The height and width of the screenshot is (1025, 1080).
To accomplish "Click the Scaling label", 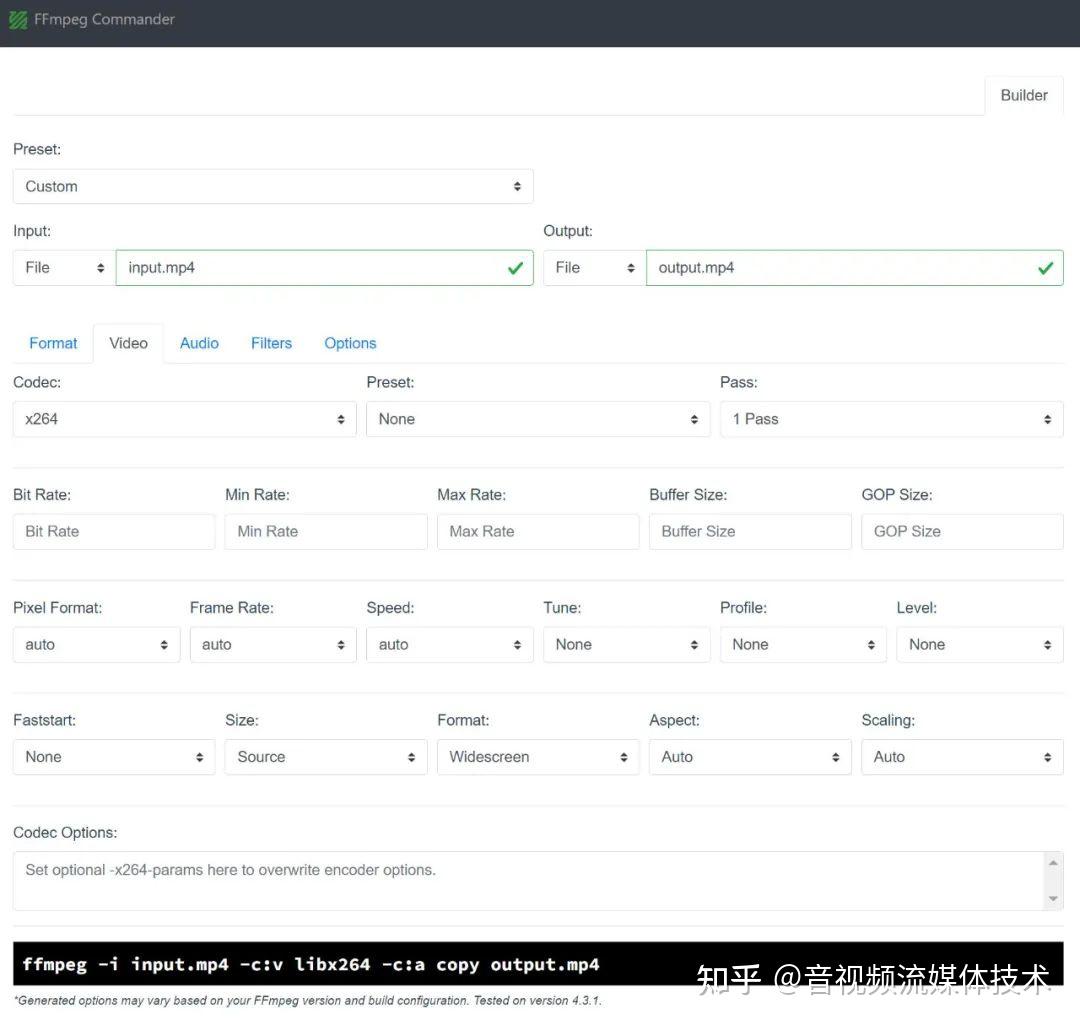I will click(888, 720).
